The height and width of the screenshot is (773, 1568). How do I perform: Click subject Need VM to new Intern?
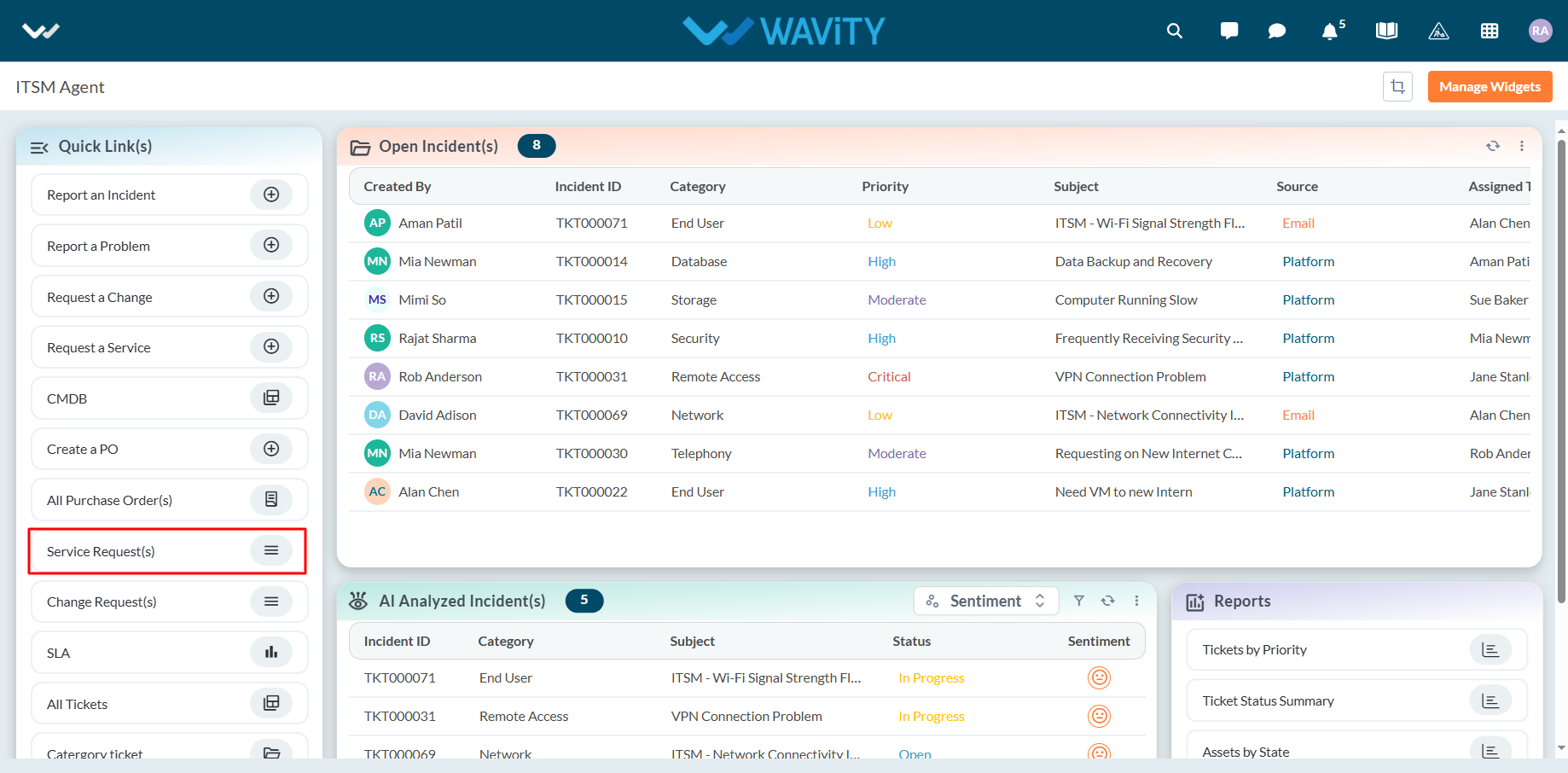click(x=1124, y=491)
